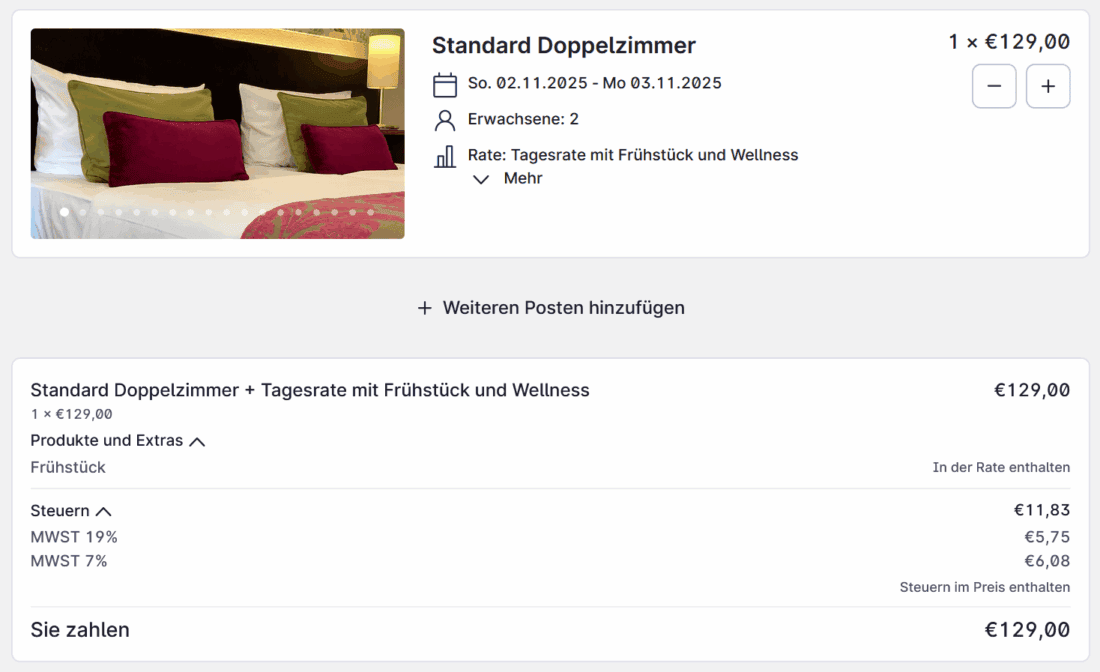The width and height of the screenshot is (1100, 672).
Task: Click the calendar icon beside the stay dates
Action: (445, 84)
